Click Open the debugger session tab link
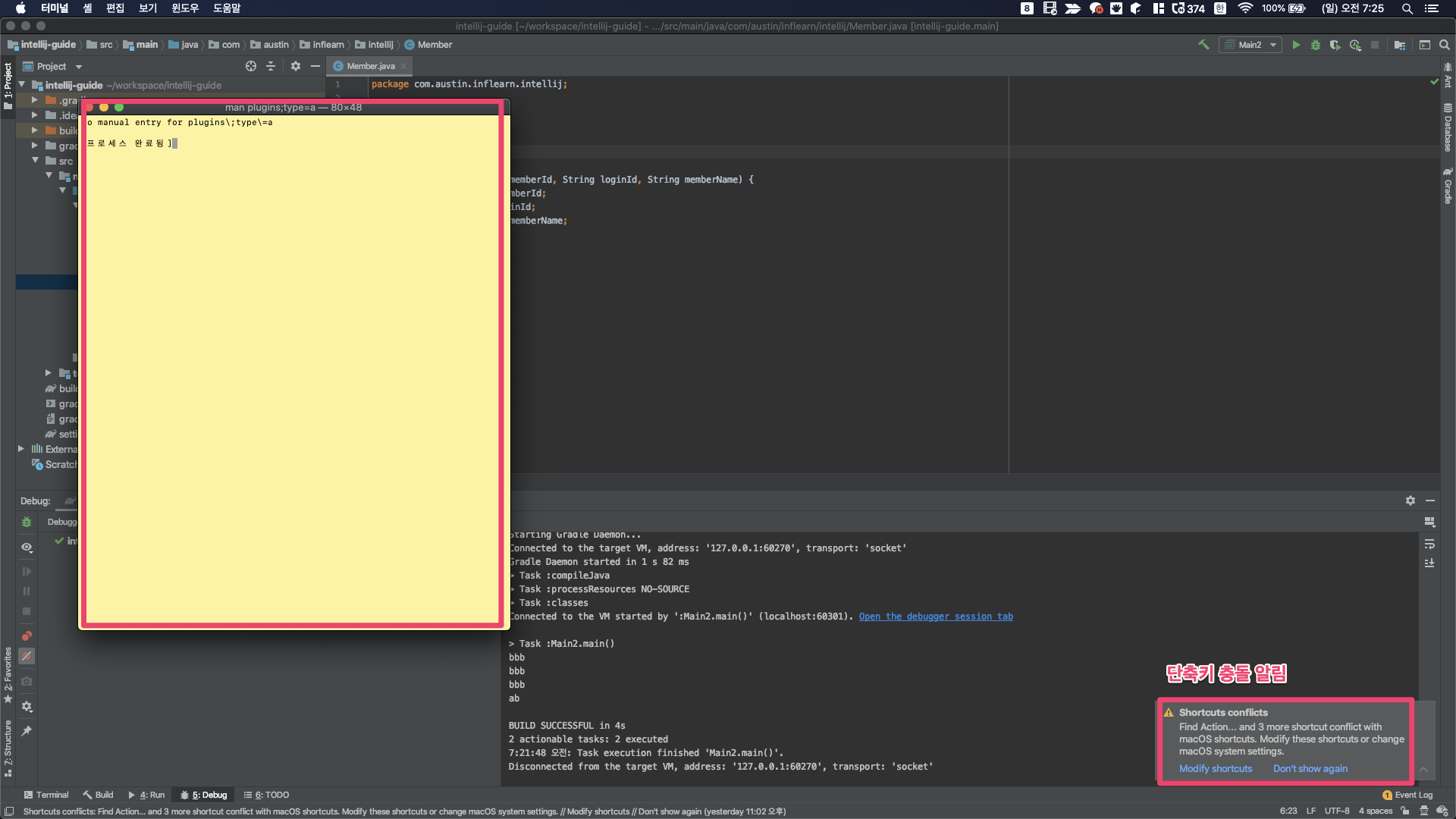Screen dimensions: 1456x819 coord(936,617)
